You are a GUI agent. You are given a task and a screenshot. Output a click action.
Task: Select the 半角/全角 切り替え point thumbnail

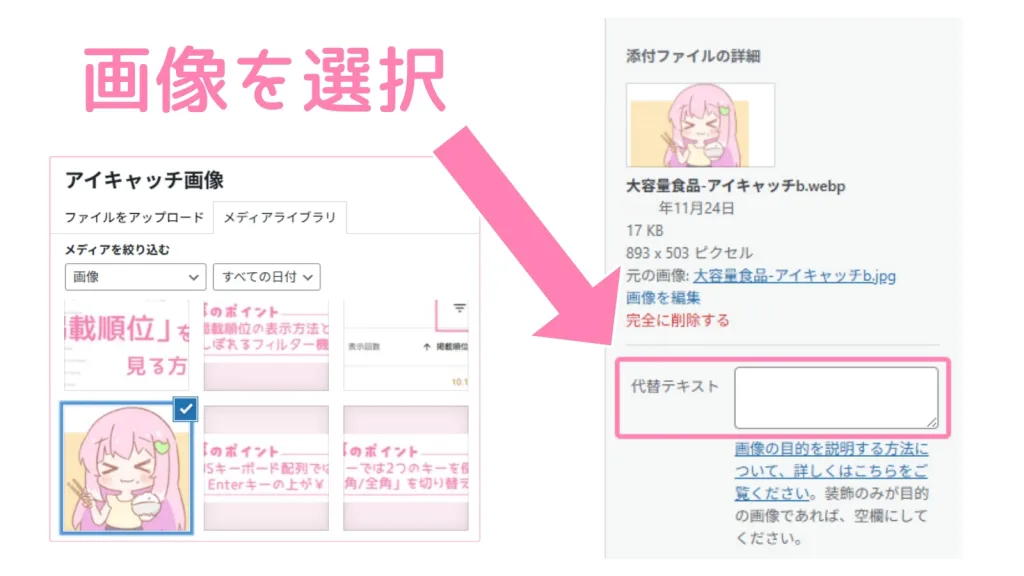pyautogui.click(x=406, y=468)
